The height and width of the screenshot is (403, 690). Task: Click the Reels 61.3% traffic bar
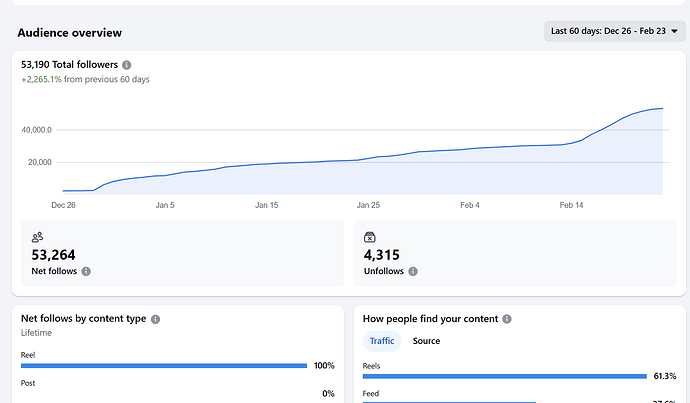pos(504,377)
